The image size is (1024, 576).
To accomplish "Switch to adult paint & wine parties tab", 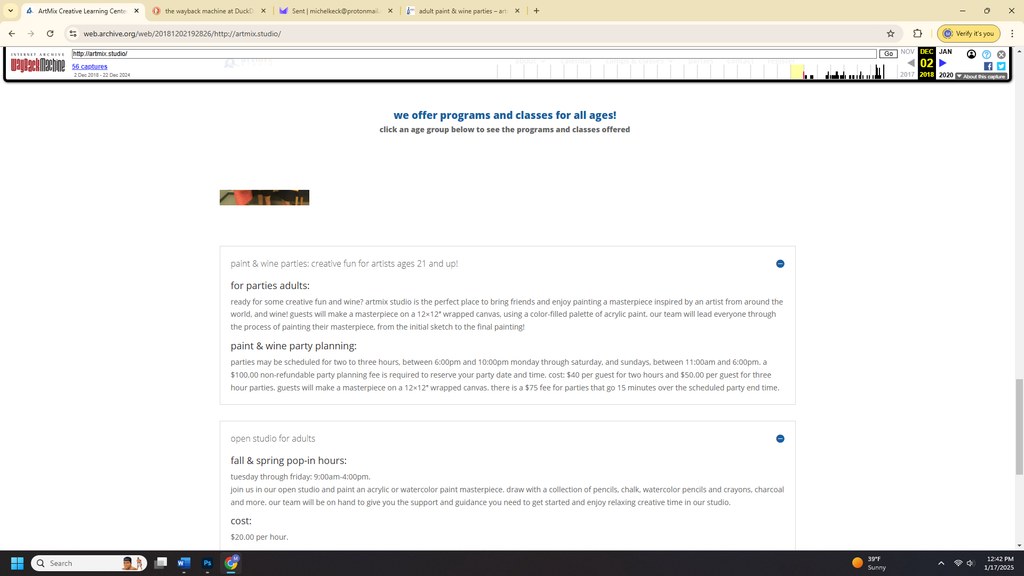I will coord(462,11).
